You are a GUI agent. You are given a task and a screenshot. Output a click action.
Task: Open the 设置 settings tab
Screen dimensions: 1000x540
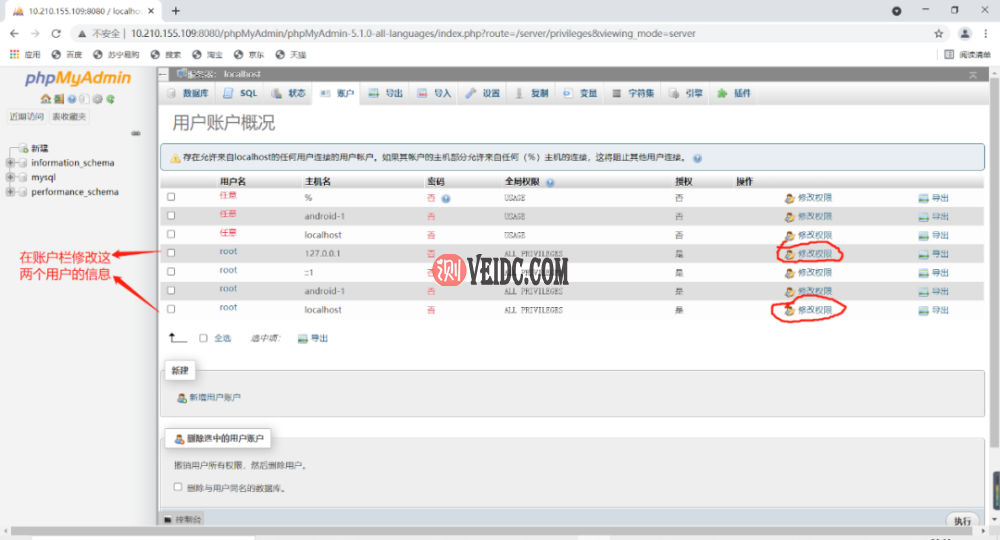tap(483, 93)
